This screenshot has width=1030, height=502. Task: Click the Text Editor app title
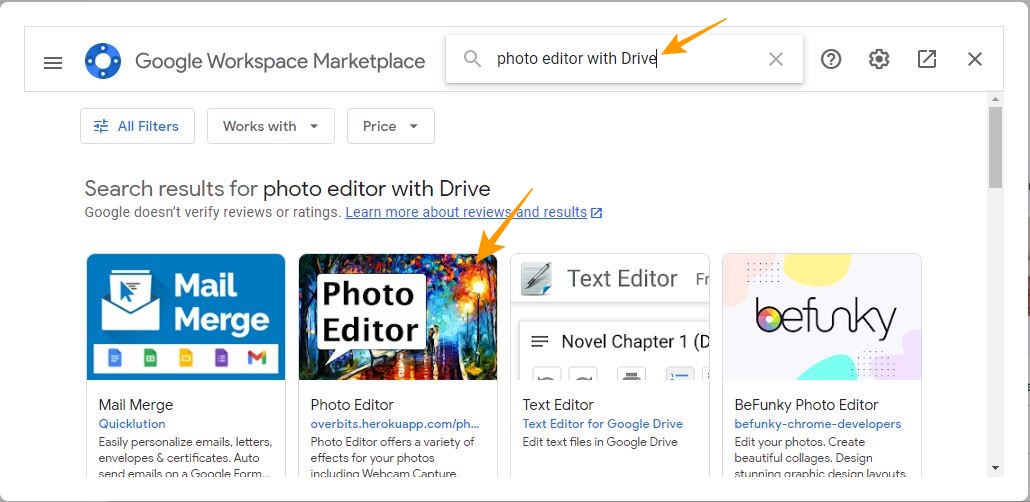tap(558, 405)
